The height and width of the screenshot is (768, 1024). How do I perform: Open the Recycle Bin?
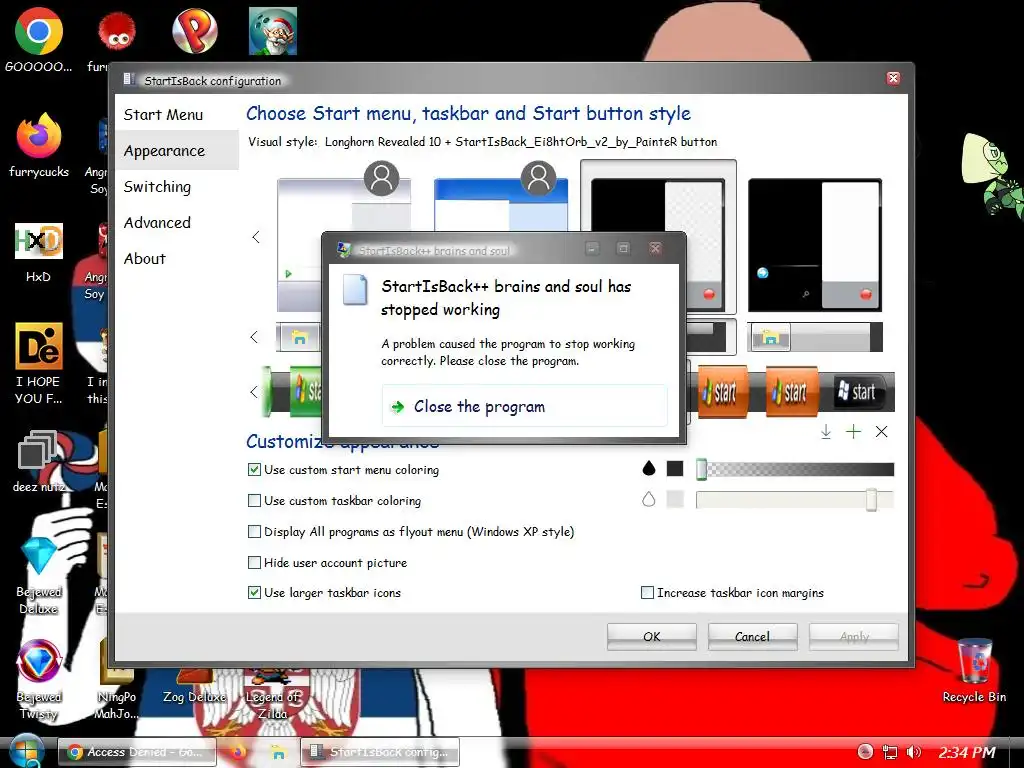pos(974,661)
